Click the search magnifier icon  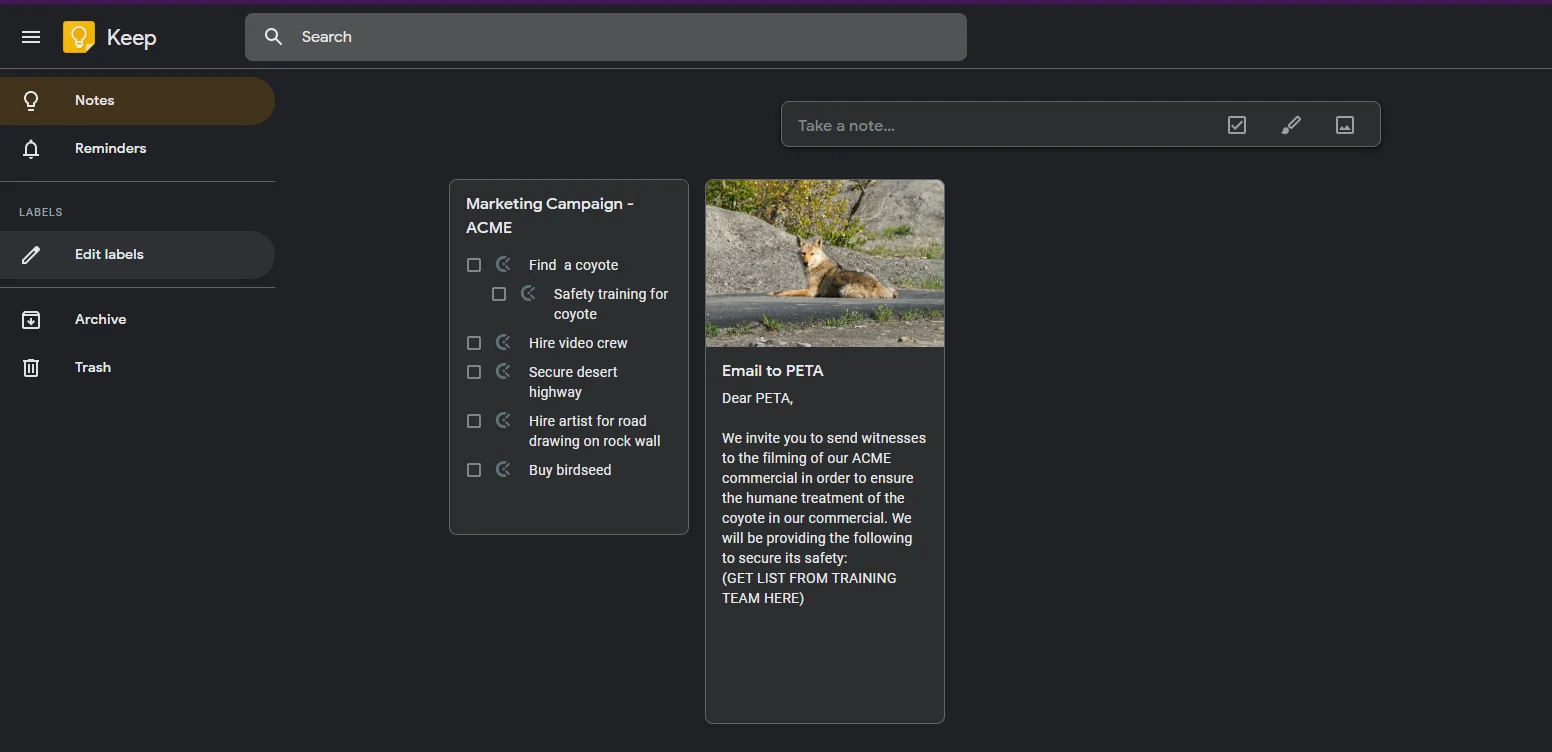273,37
